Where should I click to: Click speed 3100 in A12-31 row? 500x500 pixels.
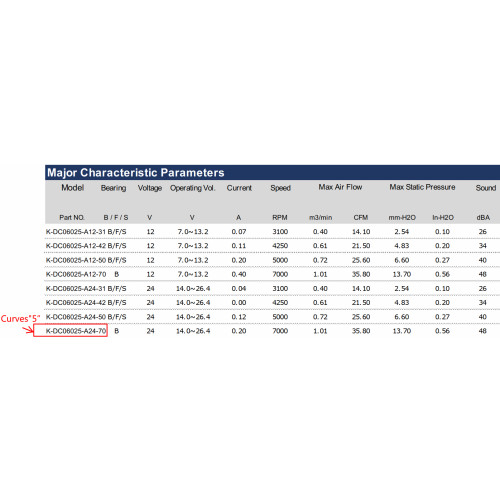click(280, 232)
